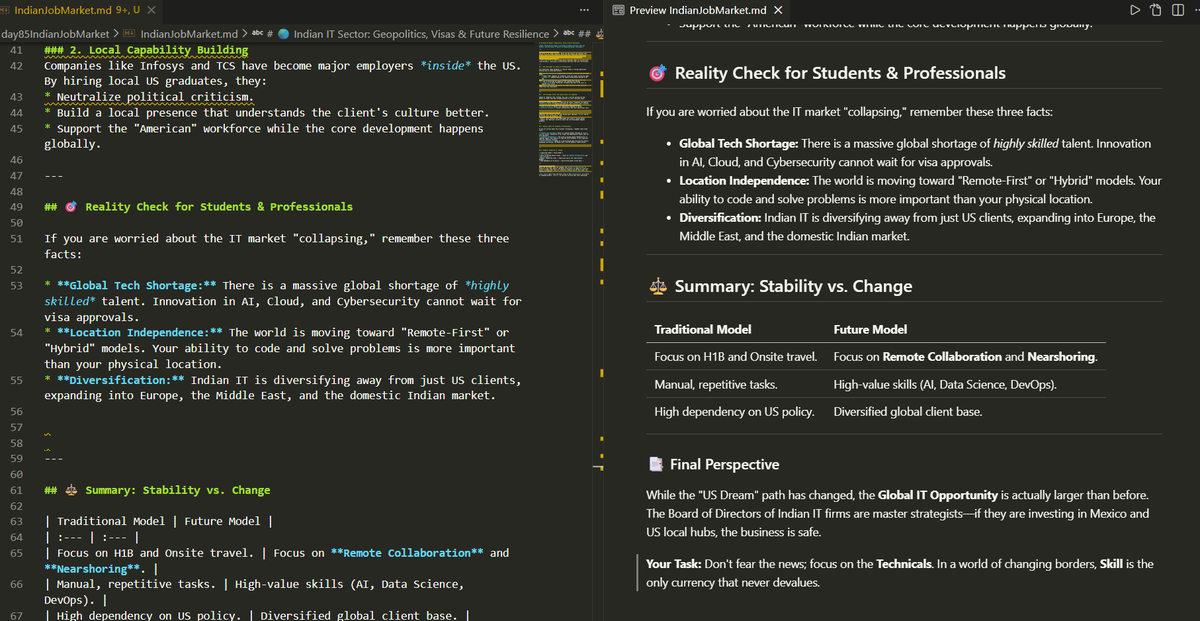Click the 'Future Model' table header in the preview
This screenshot has width=1200, height=621.
click(x=870, y=329)
